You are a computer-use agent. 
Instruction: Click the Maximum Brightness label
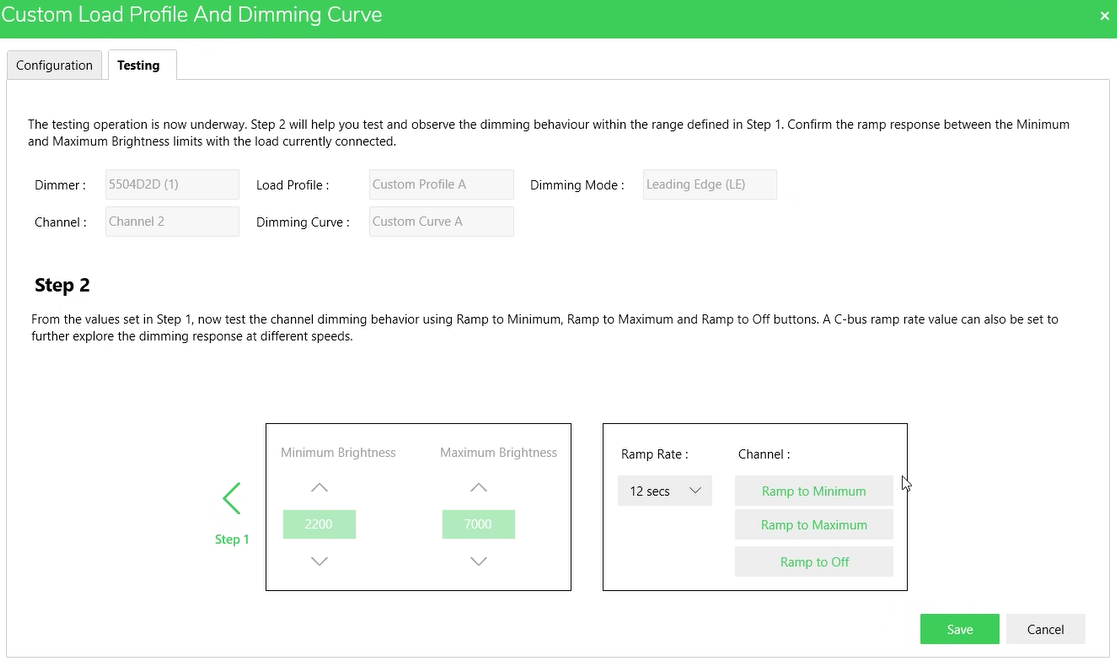[498, 452]
